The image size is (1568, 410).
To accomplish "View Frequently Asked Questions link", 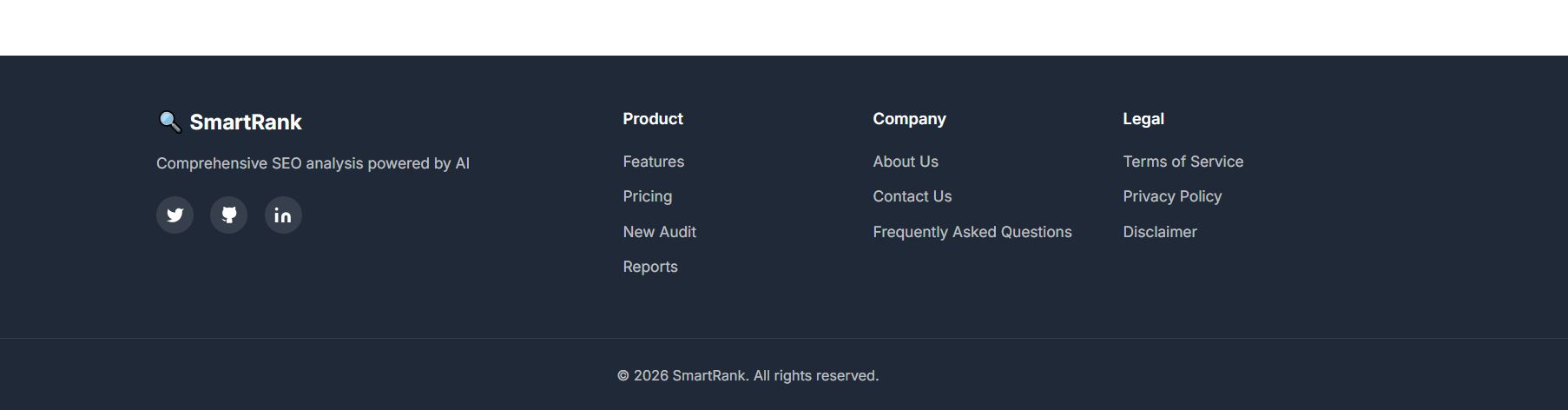I will (972, 232).
